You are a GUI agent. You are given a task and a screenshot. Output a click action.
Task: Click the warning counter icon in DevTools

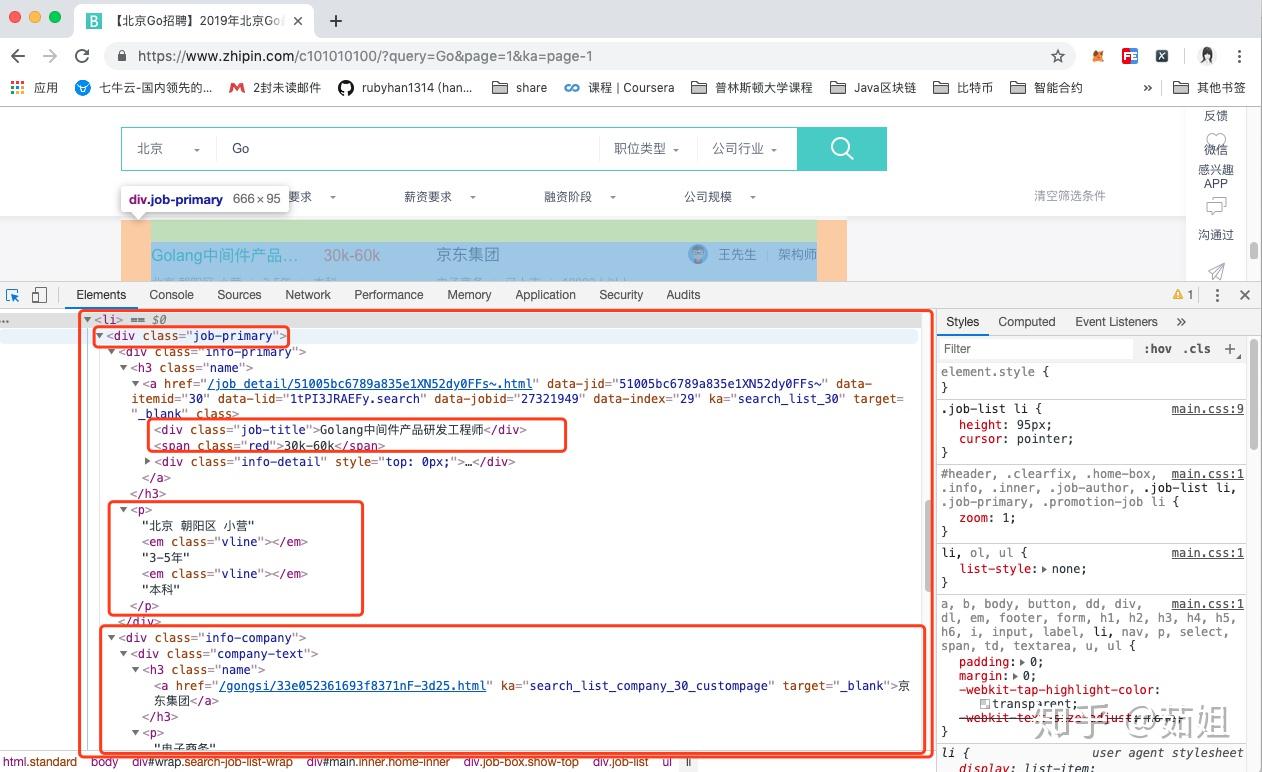pos(1182,294)
